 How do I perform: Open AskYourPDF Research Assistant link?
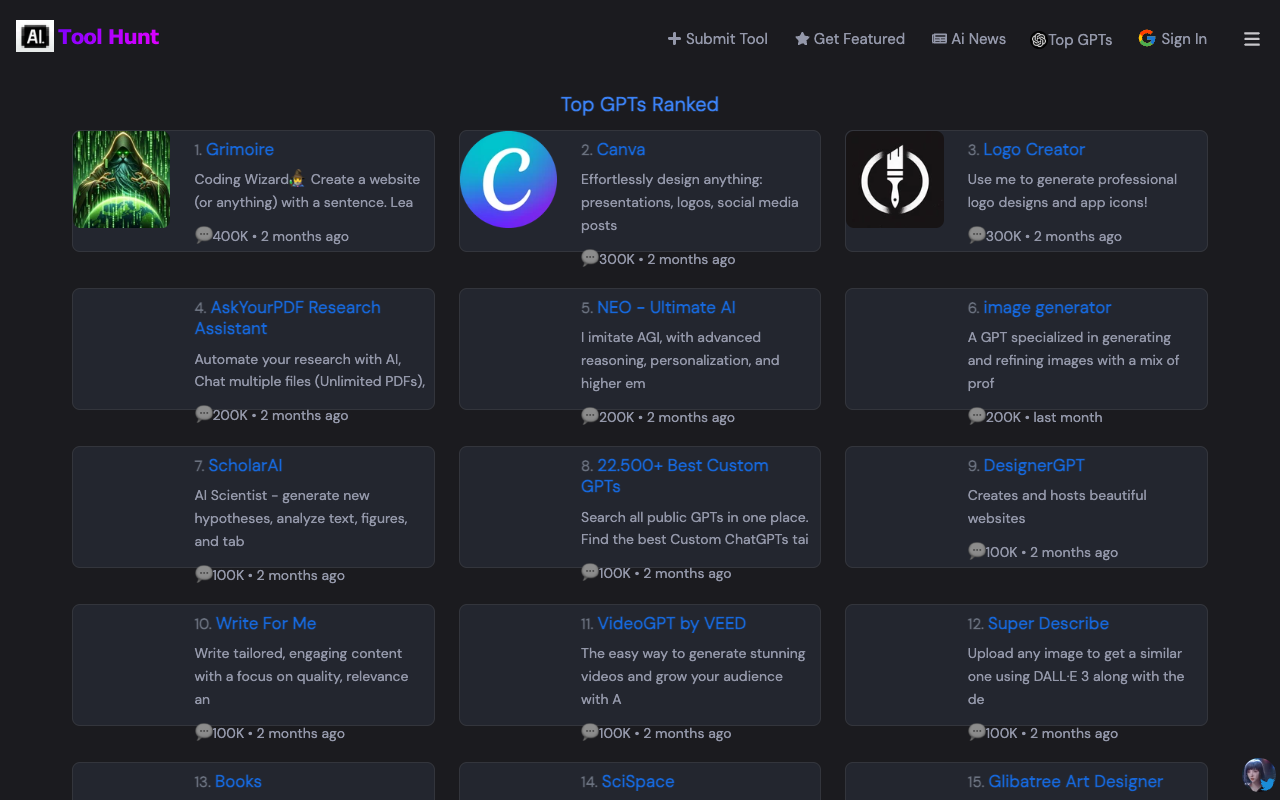coord(288,318)
